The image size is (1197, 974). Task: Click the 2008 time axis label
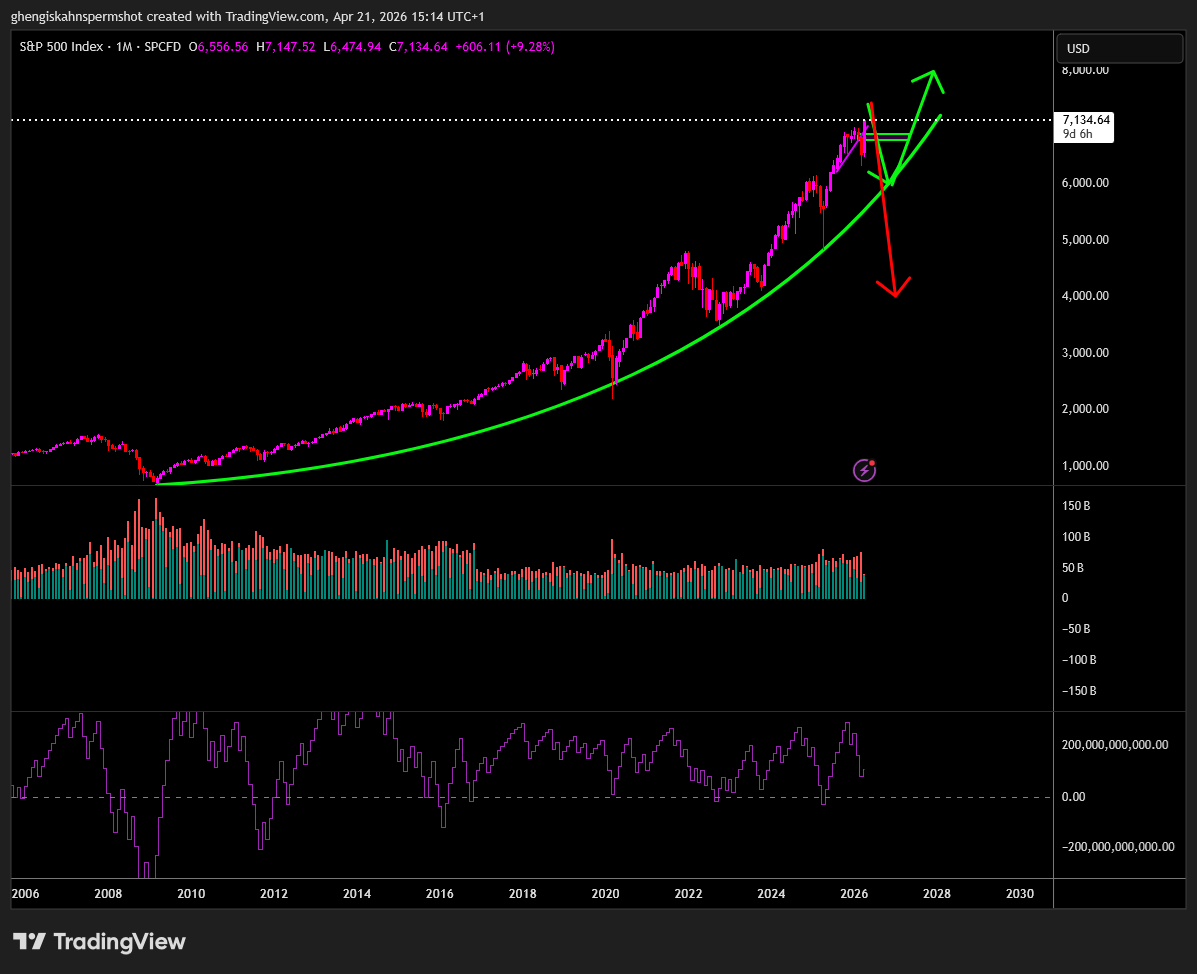point(108,894)
